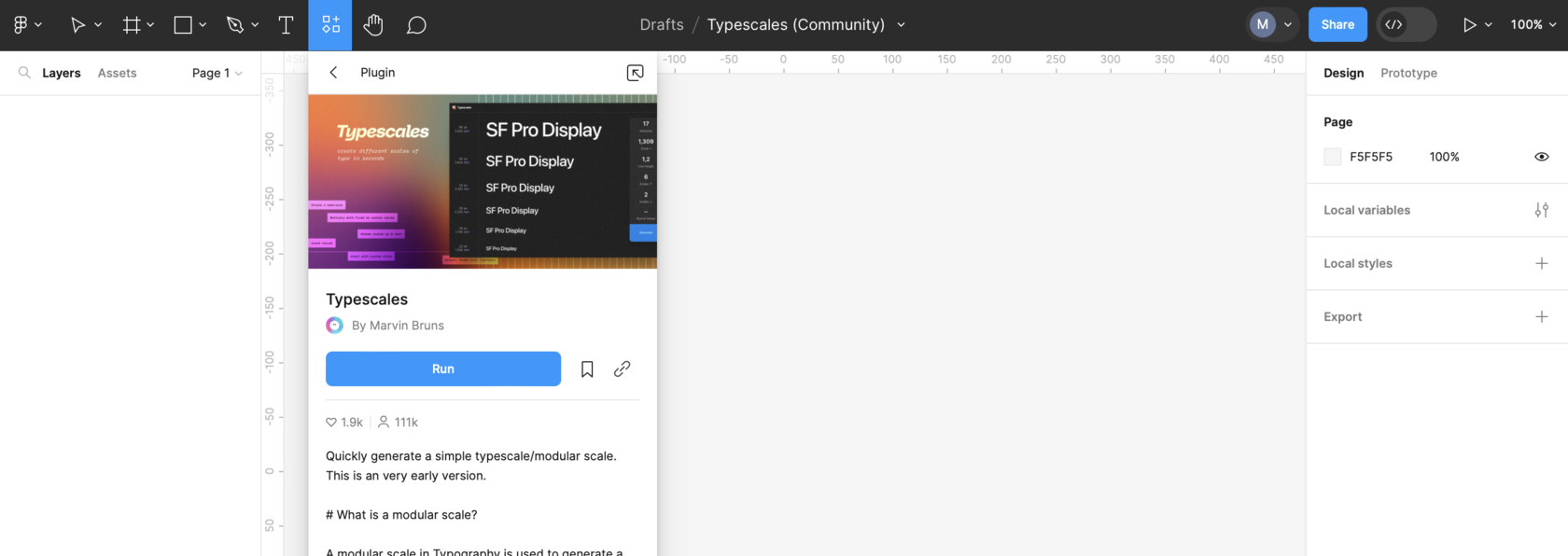The width and height of the screenshot is (1568, 556).
Task: Add an export setting
Action: 1542,317
